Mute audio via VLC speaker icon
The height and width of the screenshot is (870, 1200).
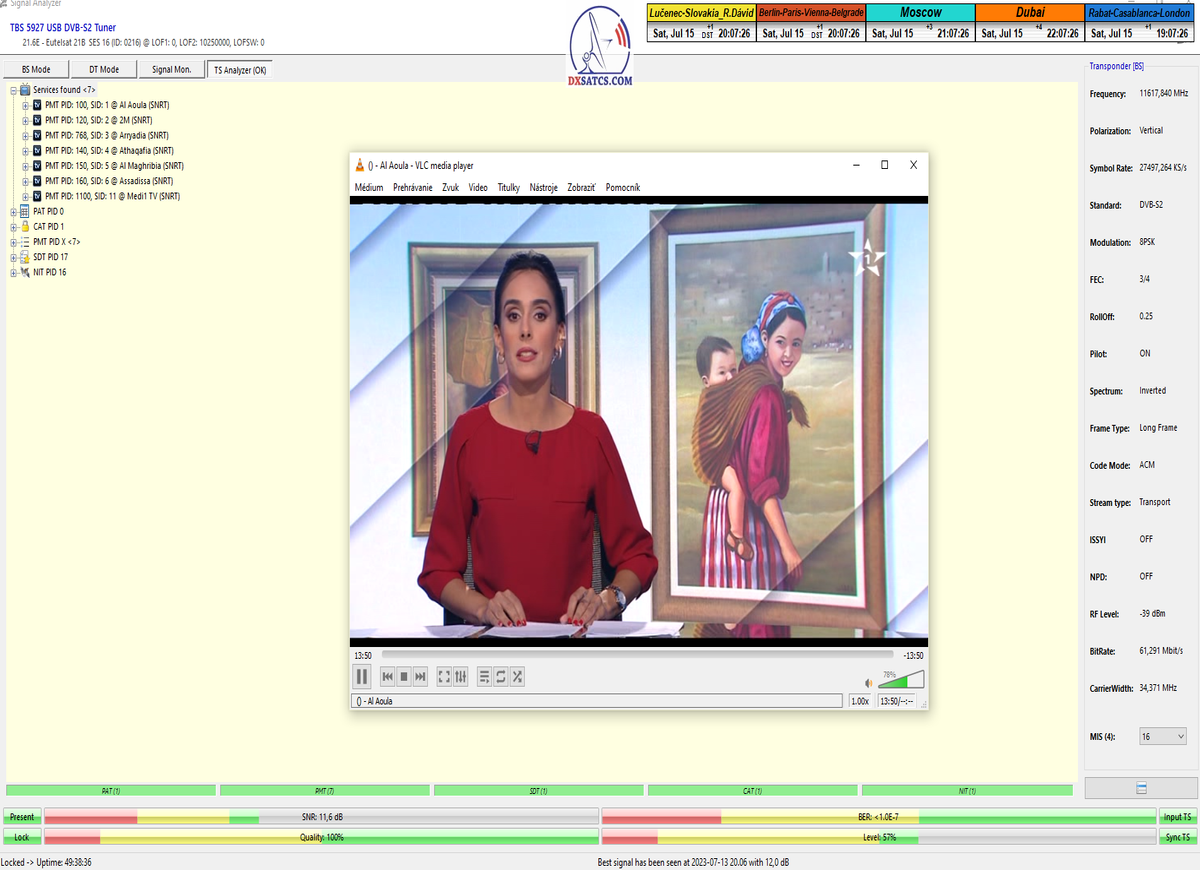[868, 683]
